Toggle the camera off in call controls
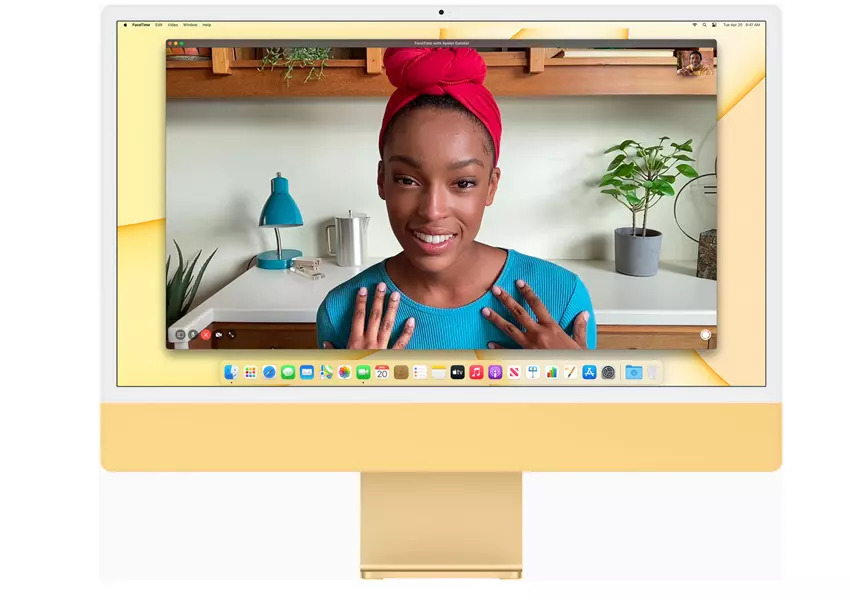 click(x=219, y=334)
